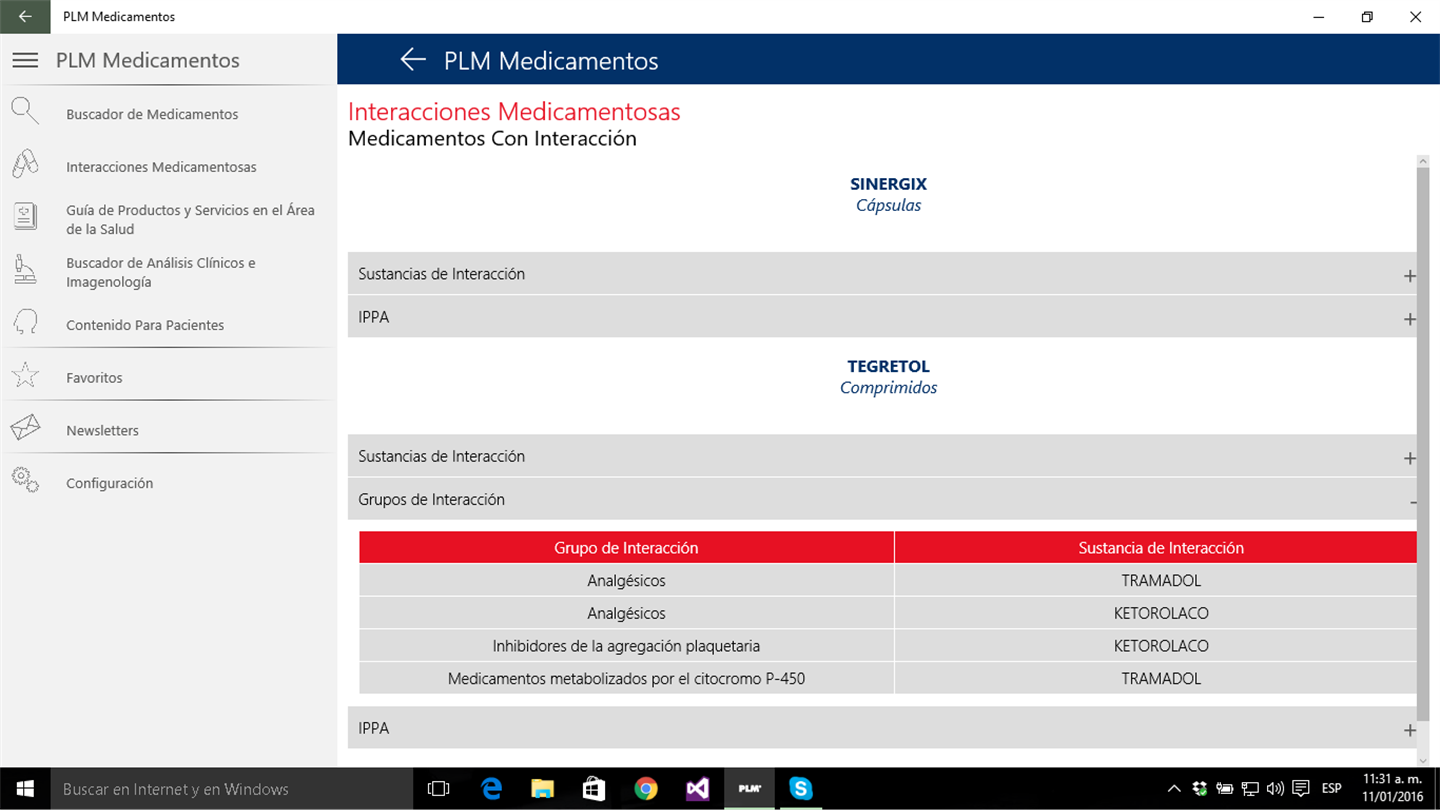
Task: Click the microscope icon for Análisis Clínicos
Action: pos(25,271)
